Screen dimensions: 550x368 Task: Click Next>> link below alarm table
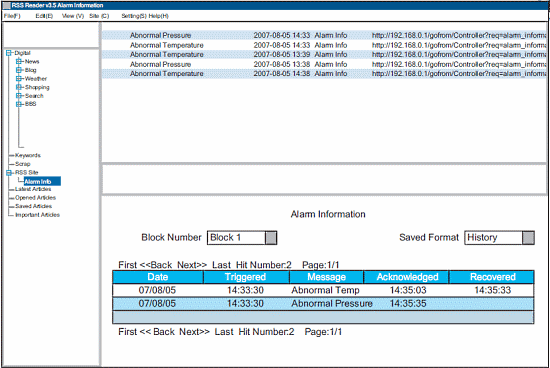[x=194, y=332]
